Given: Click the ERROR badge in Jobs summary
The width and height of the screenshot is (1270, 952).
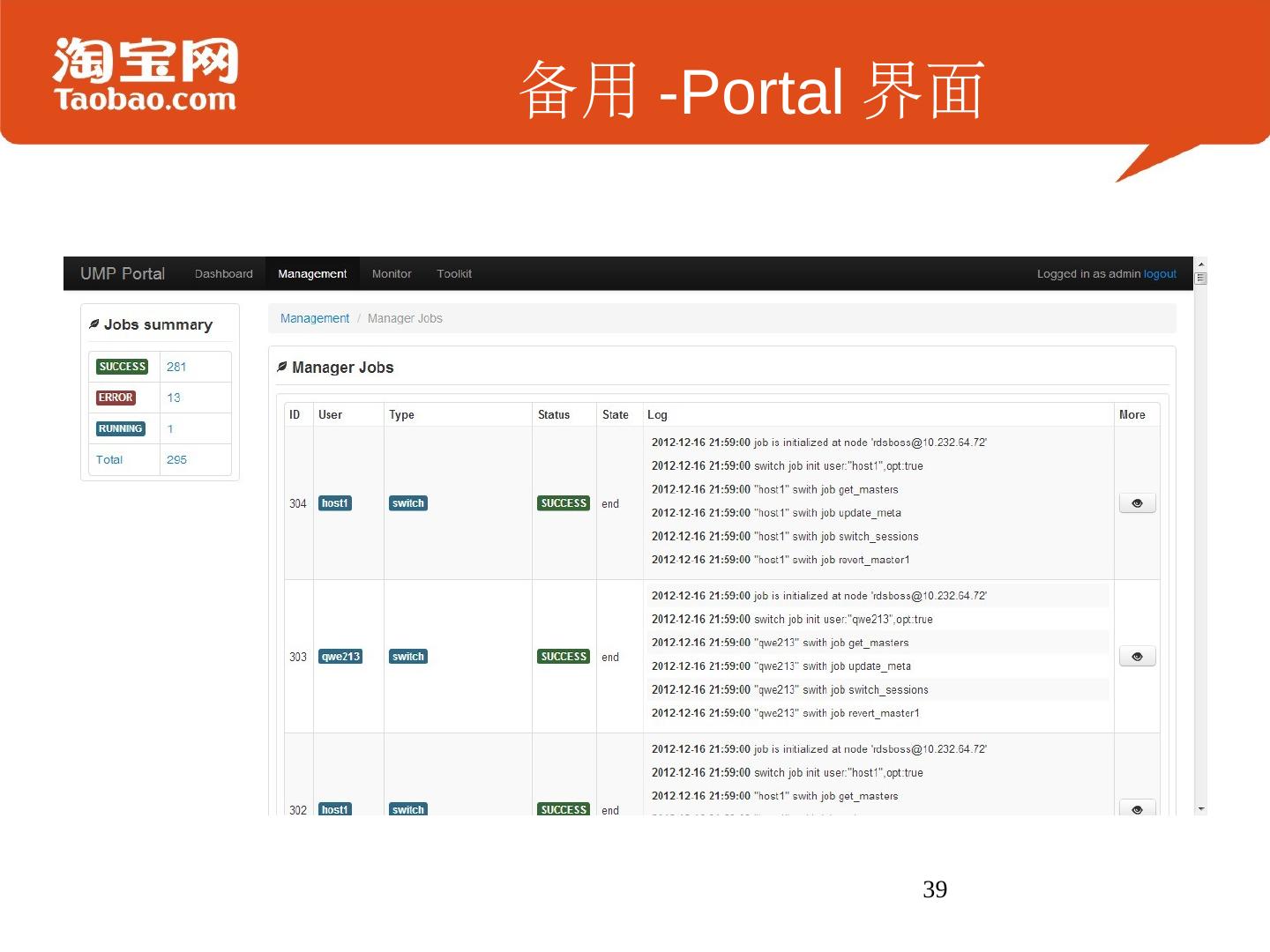Looking at the screenshot, I should click(116, 398).
